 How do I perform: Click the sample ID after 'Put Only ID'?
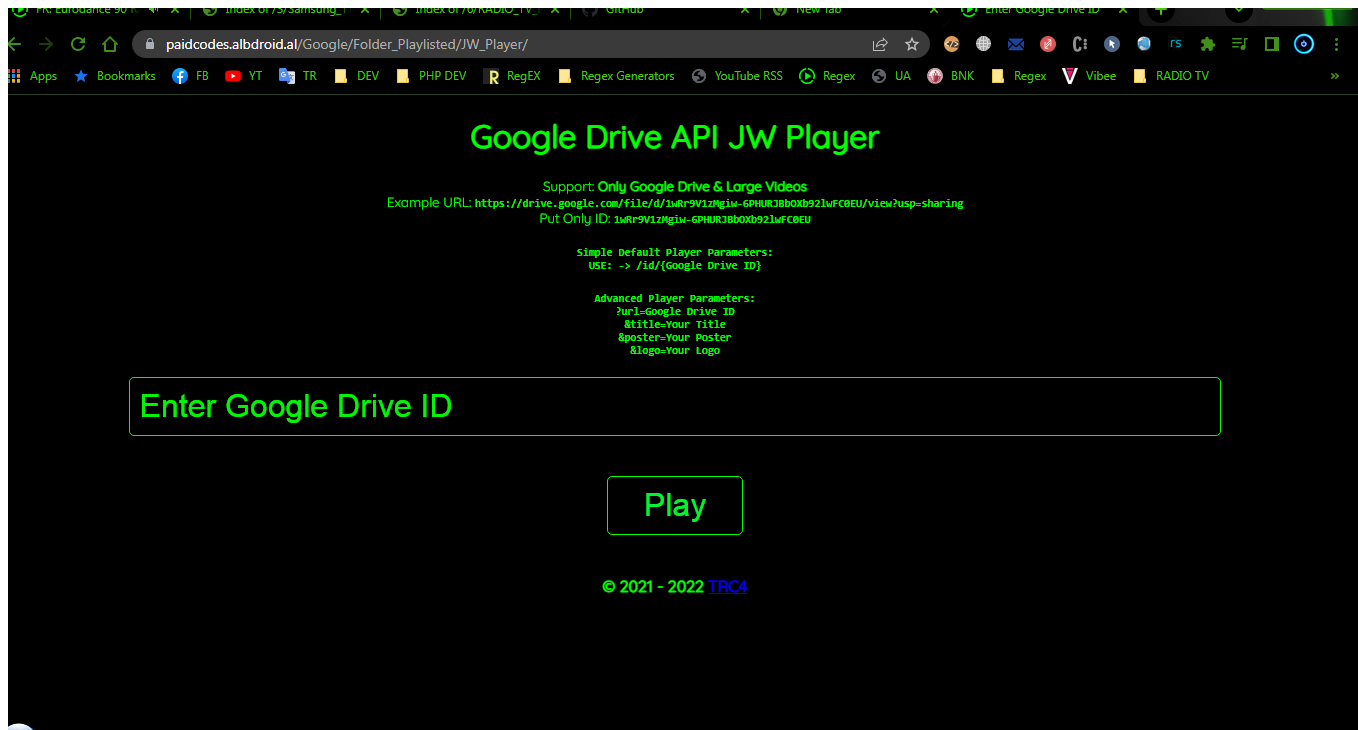point(712,219)
